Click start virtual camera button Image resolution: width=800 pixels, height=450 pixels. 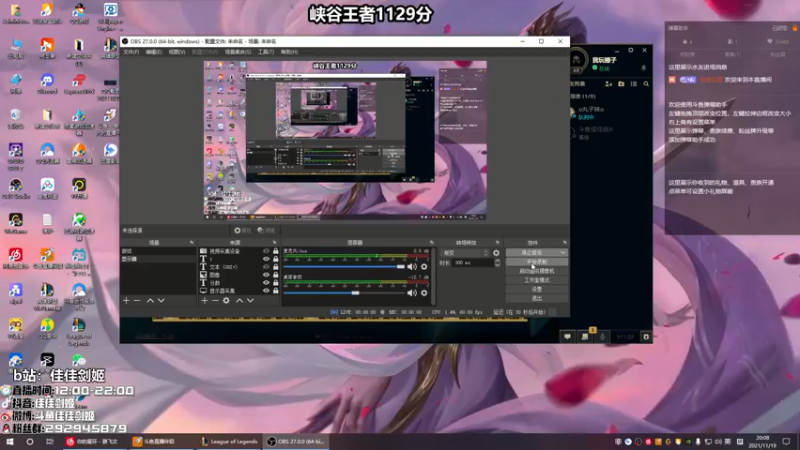coord(537,271)
